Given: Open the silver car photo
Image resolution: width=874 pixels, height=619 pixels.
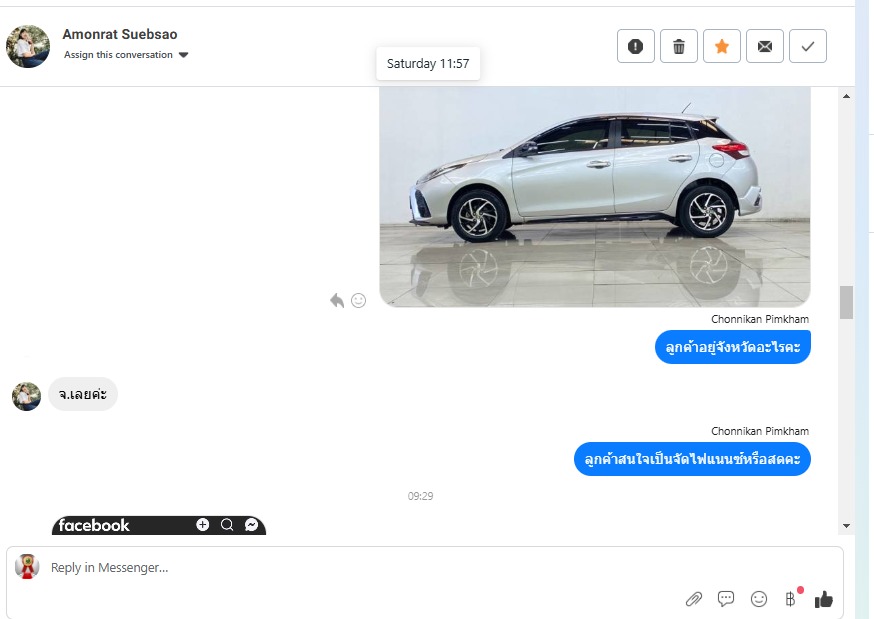Looking at the screenshot, I should [x=595, y=196].
